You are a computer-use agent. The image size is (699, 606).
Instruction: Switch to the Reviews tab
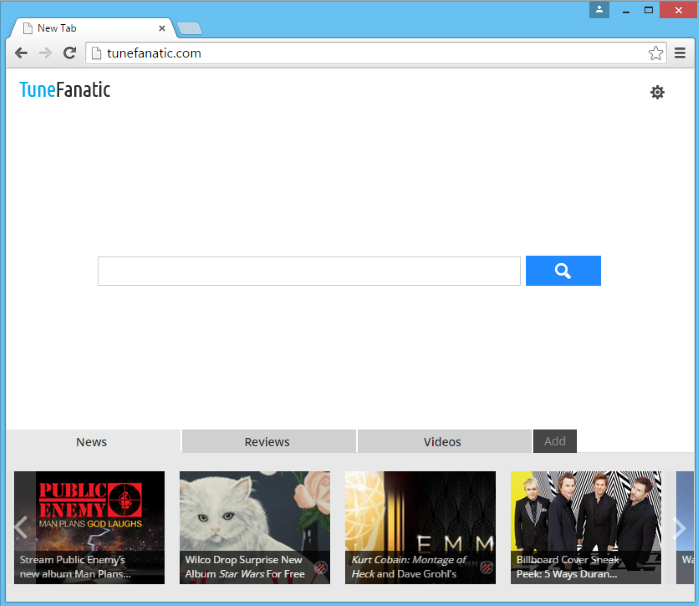pos(267,442)
